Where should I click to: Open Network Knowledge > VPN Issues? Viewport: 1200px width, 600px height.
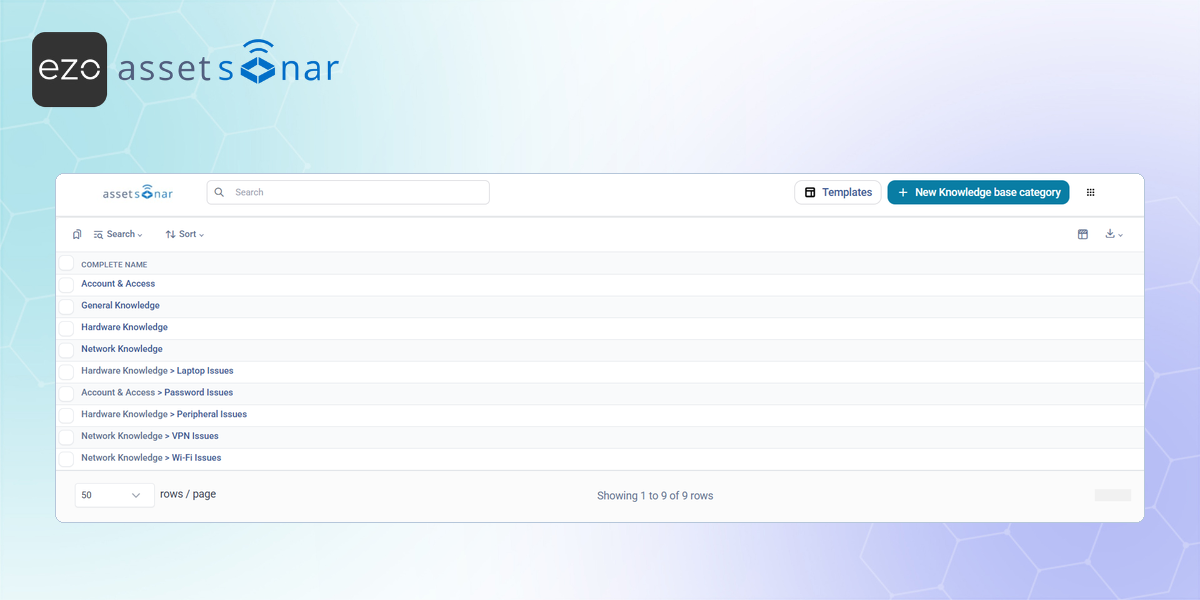(150, 436)
